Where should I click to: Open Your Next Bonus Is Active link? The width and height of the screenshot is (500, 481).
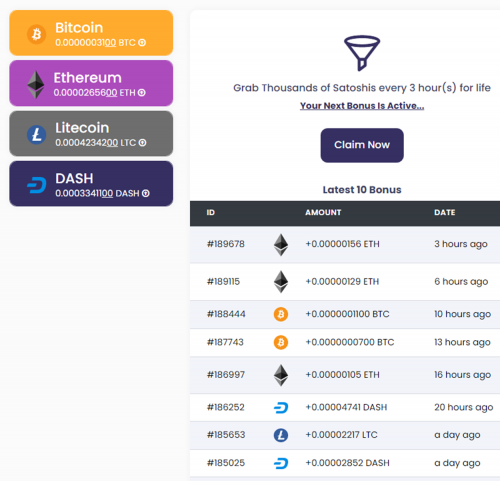point(362,106)
